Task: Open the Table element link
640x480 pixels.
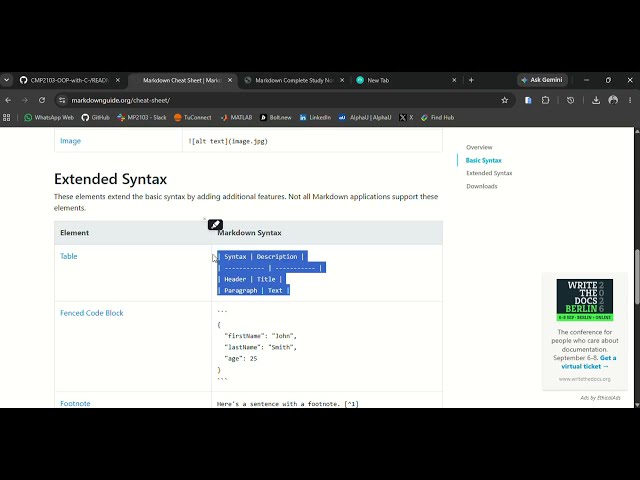Action: click(x=69, y=256)
